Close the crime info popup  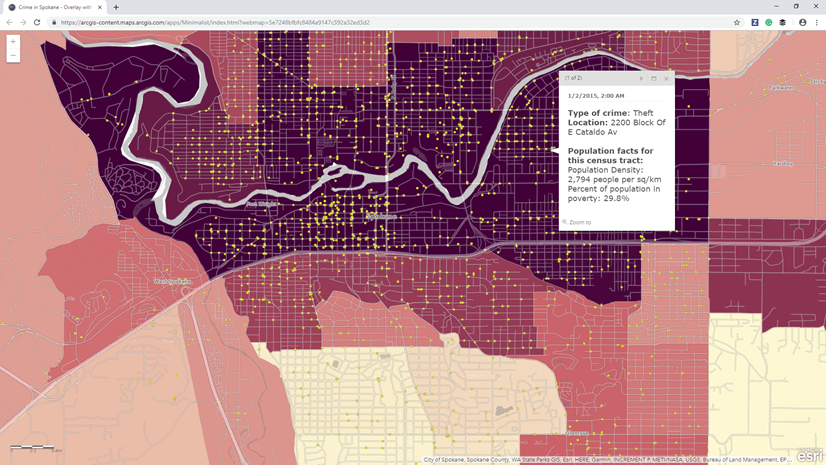(666, 78)
